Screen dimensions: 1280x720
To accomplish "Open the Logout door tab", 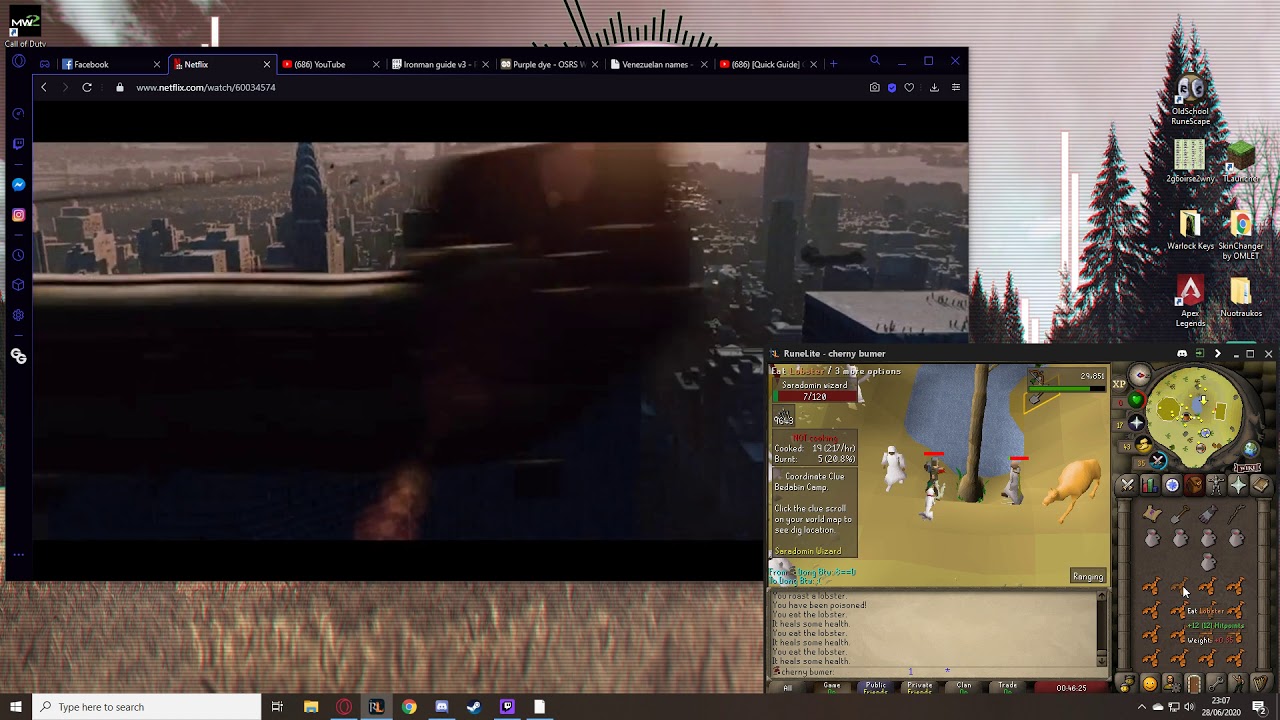I will 1194,684.
